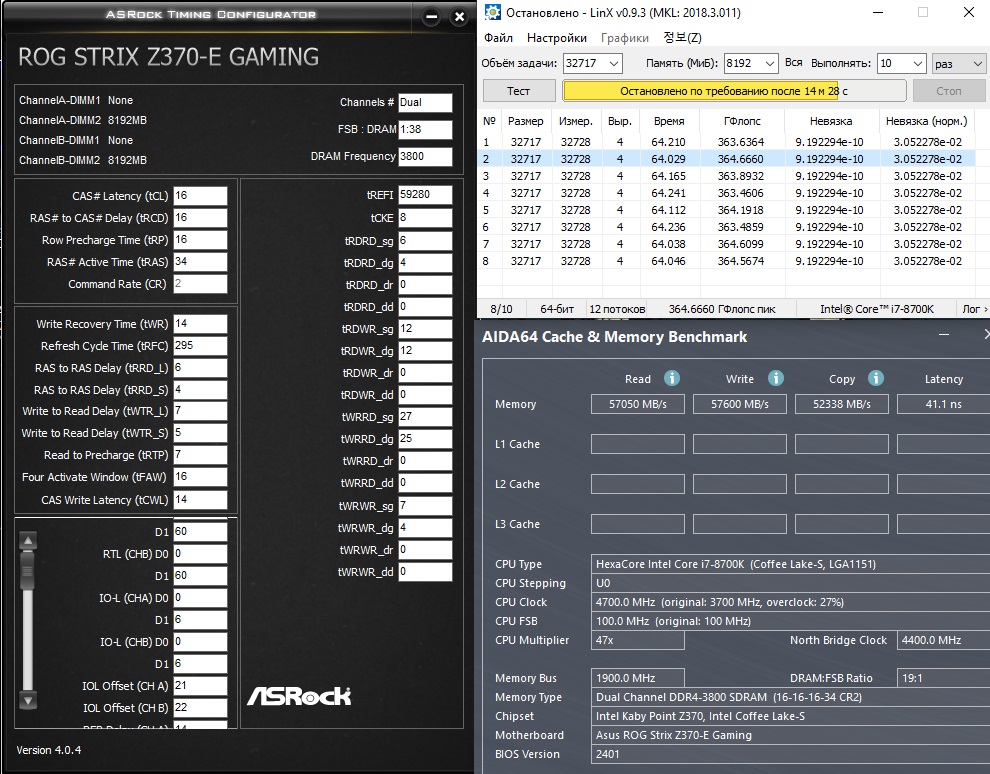This screenshot has height=774, width=990.
Task: Click the ГФлопс column header in LinX
Action: coord(742,121)
